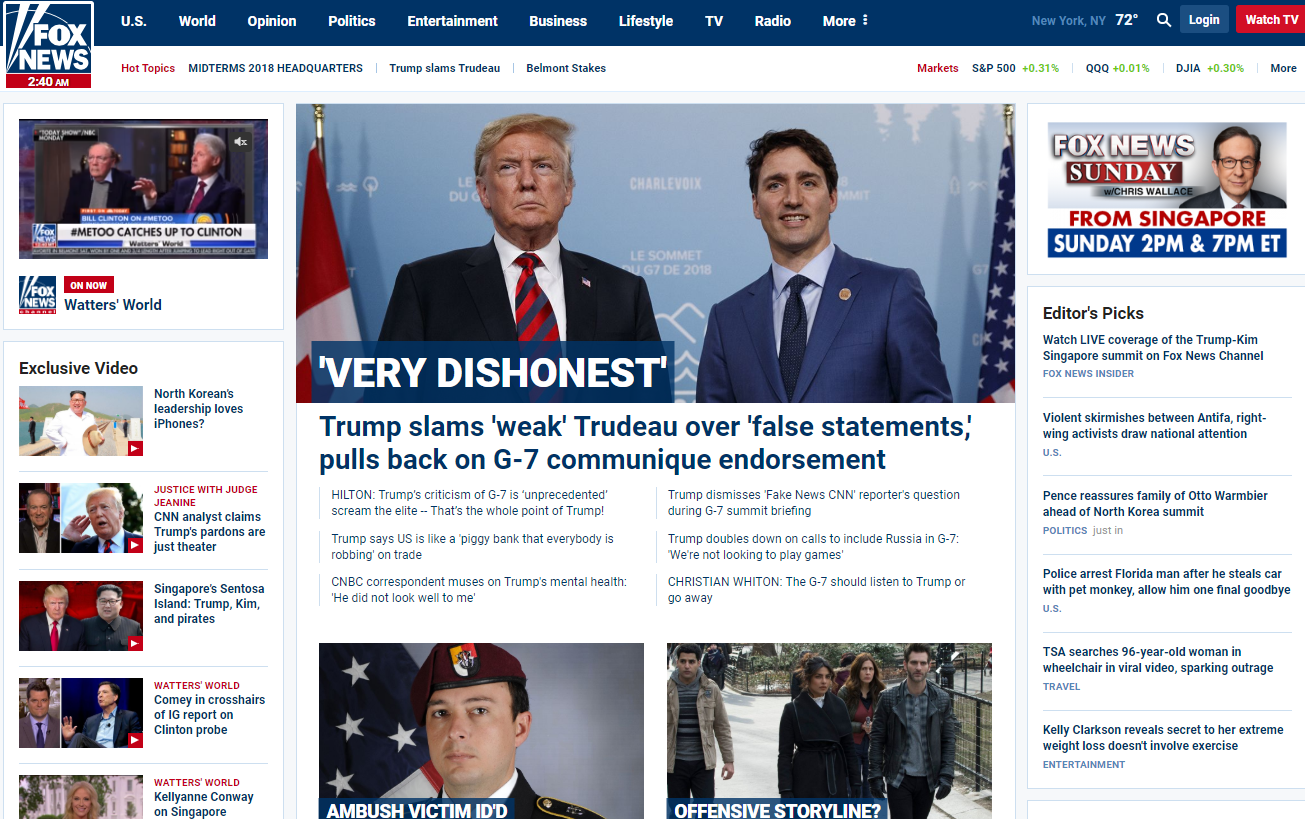Open 'Trump says US is like a piggy bank' story

tap(473, 547)
